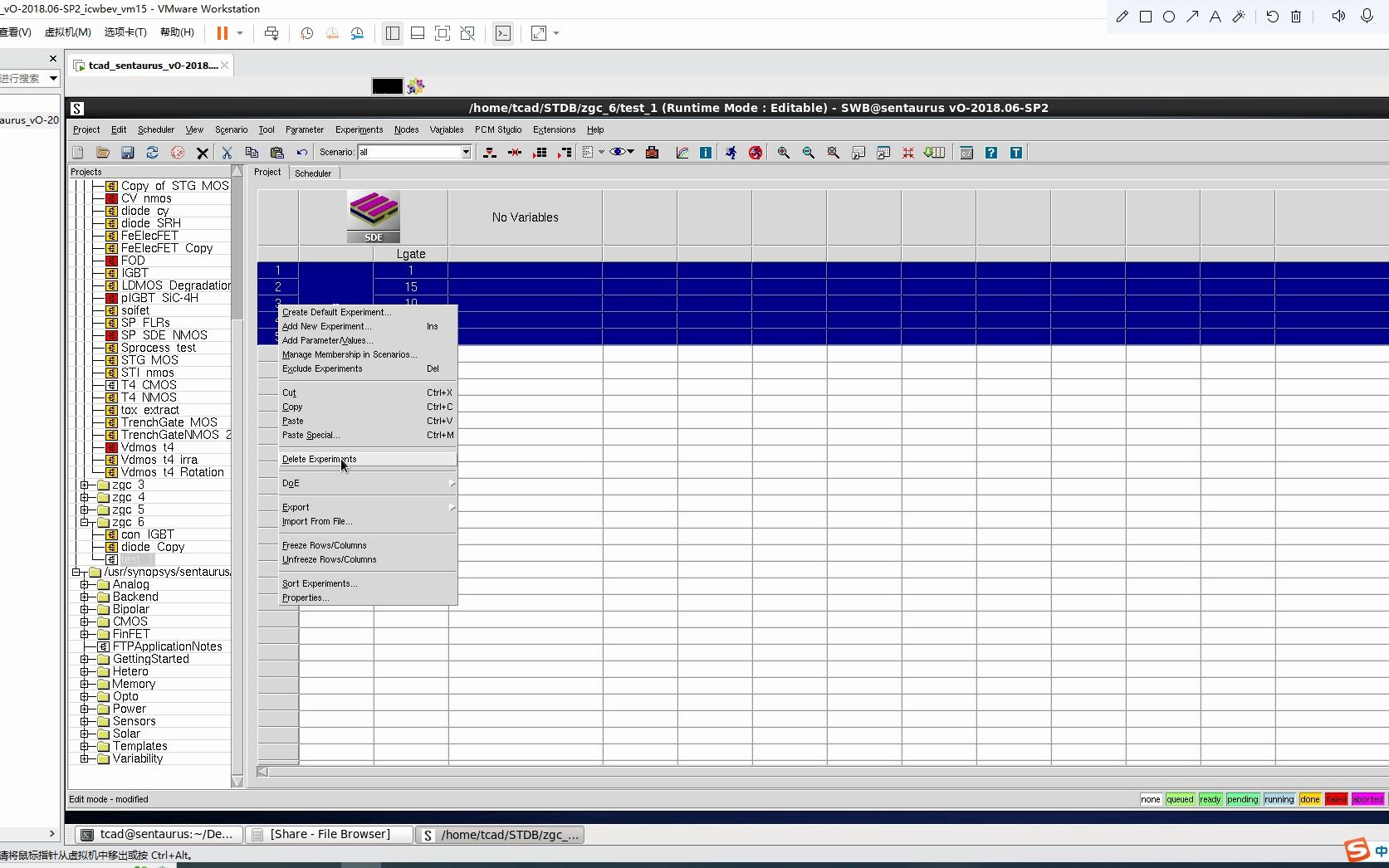Viewport: 1389px width, 868px height.
Task: Close the tcad_sentaurus VMware tab
Action: click(x=224, y=66)
